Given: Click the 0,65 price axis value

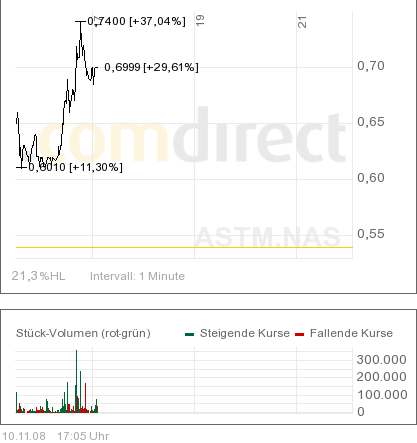Looking at the screenshot, I should (371, 122).
